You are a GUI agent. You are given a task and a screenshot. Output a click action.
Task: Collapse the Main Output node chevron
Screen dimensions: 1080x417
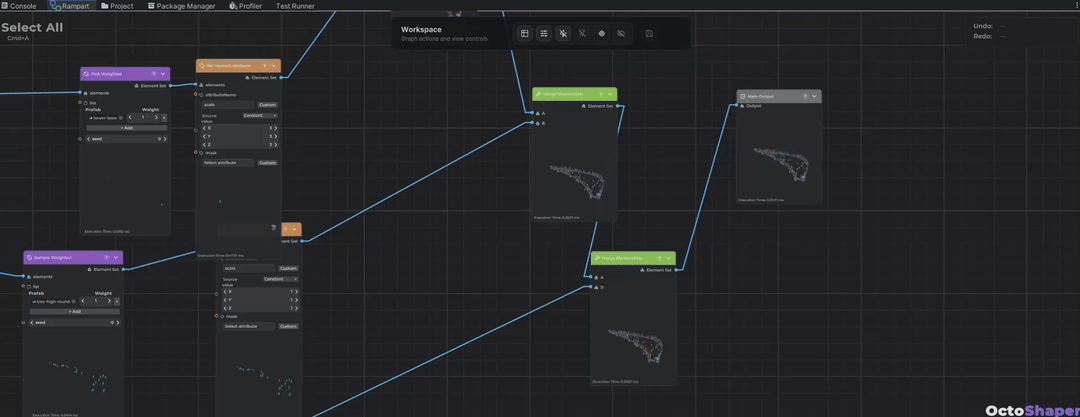(x=814, y=96)
